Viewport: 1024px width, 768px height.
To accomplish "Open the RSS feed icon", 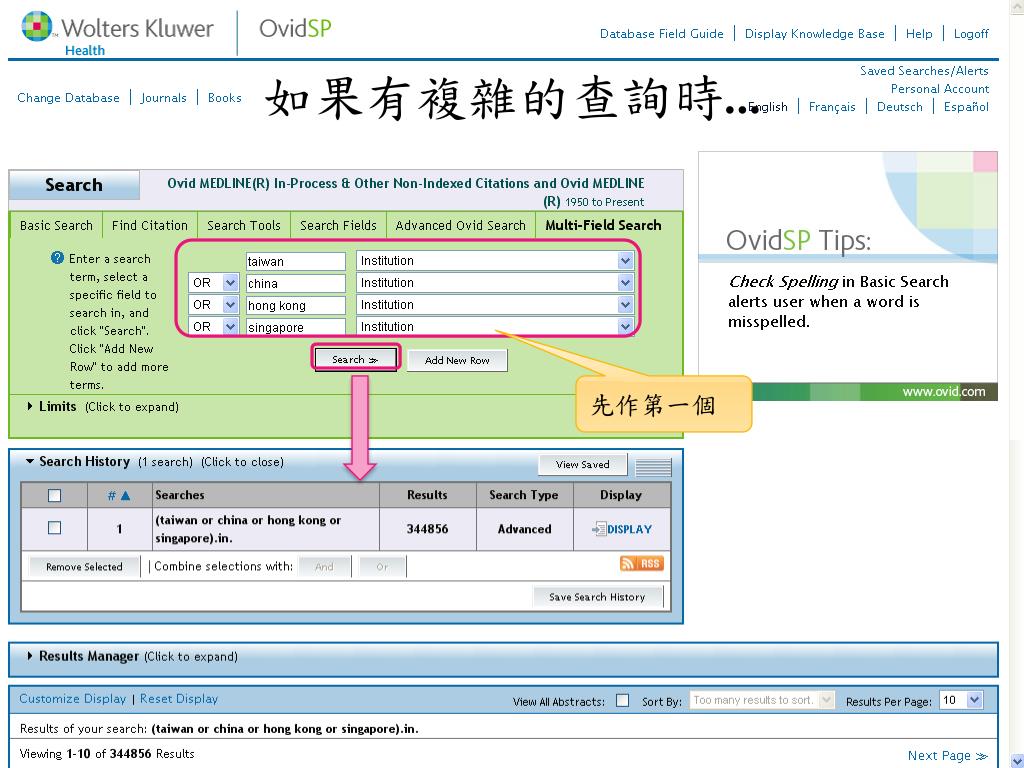I will (641, 564).
